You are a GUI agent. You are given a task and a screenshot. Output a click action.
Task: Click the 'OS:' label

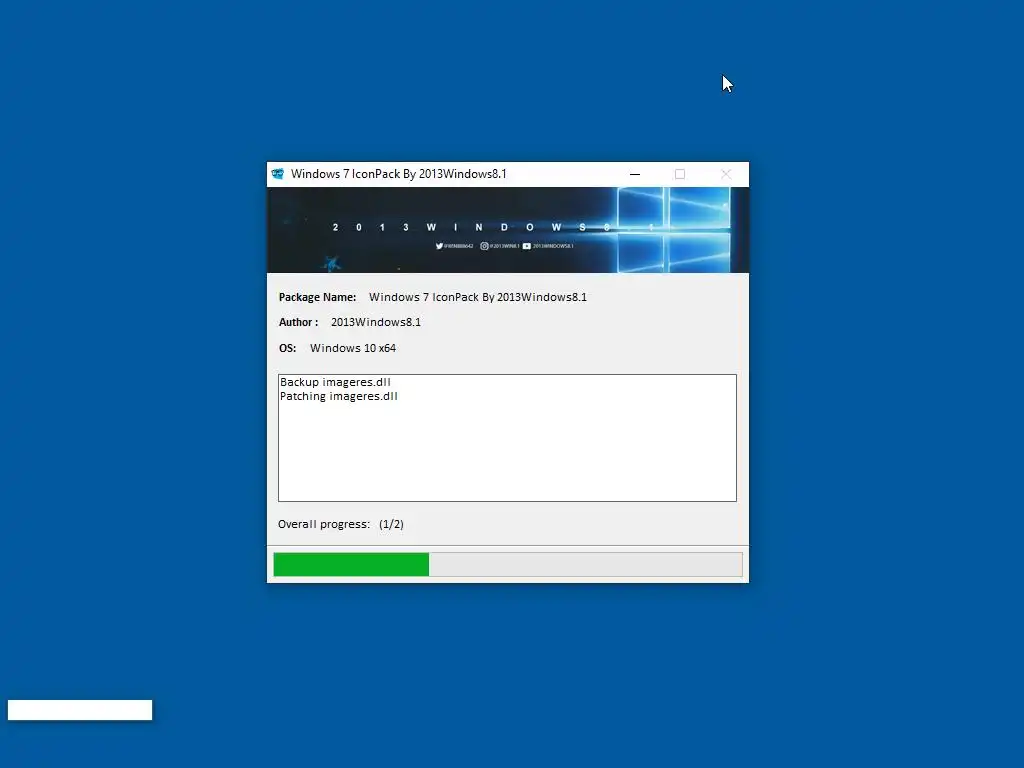pyautogui.click(x=287, y=348)
